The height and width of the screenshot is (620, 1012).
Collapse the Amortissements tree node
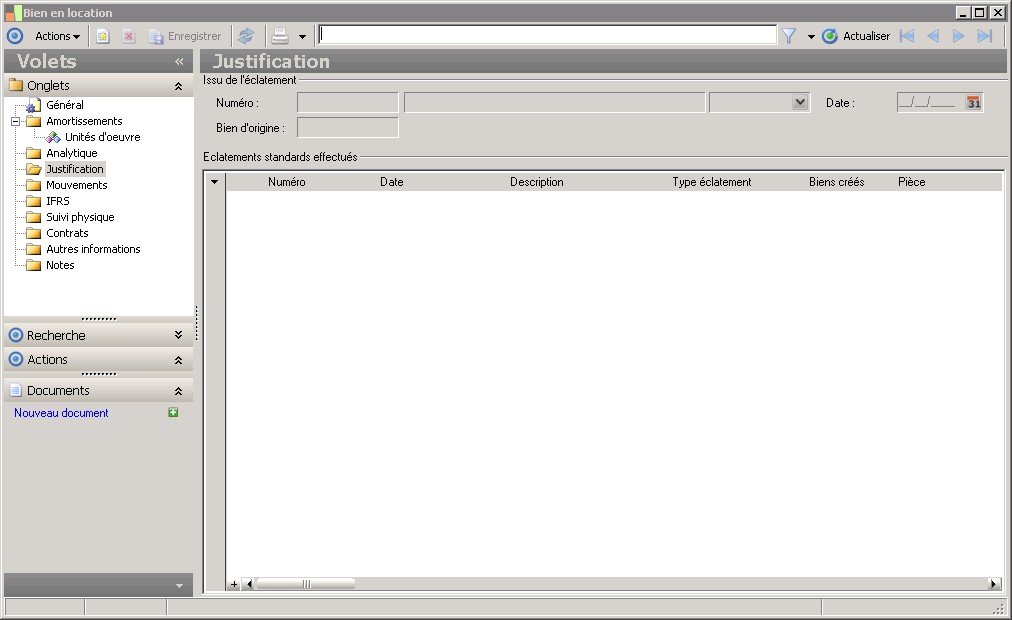[x=15, y=121]
